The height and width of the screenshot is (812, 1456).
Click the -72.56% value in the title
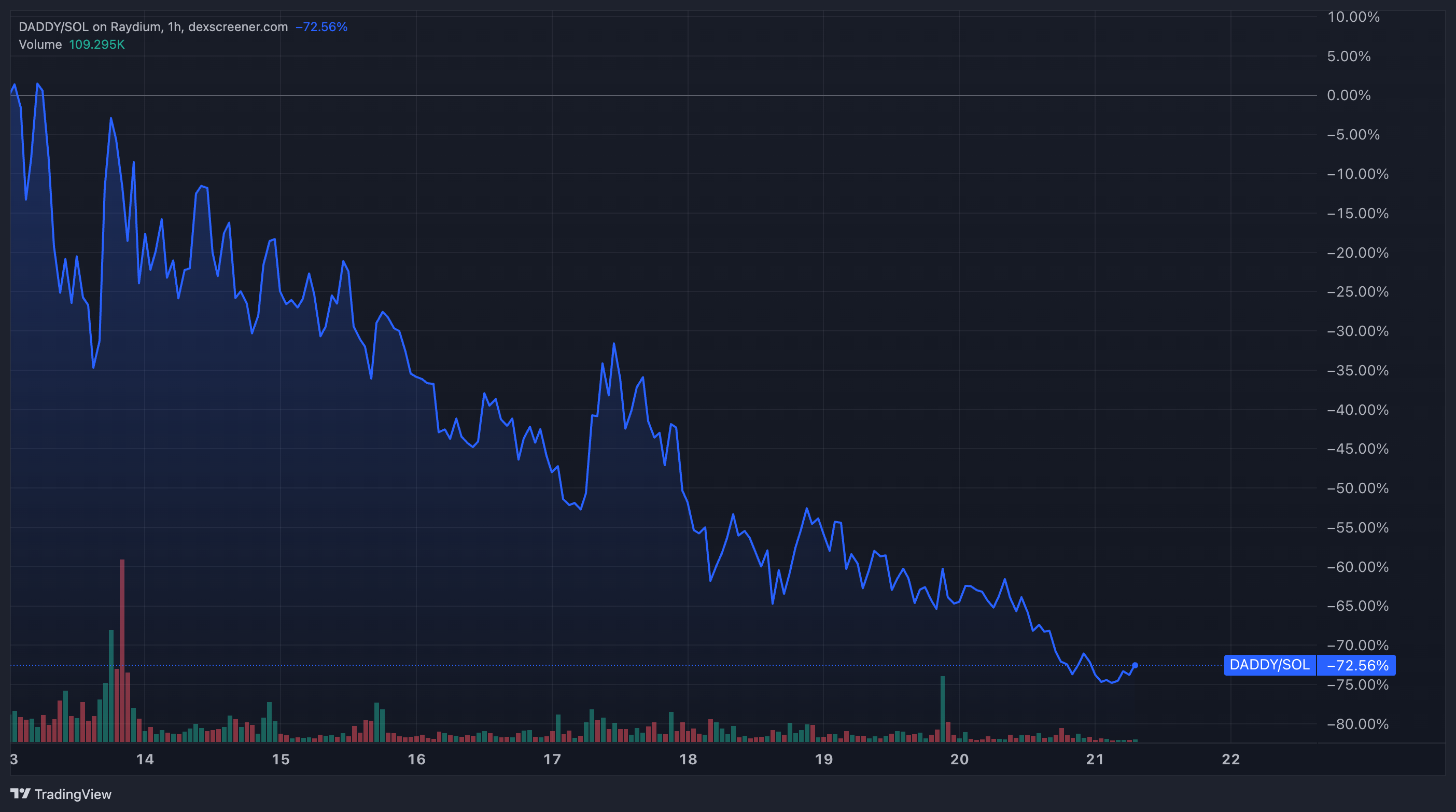tap(321, 26)
